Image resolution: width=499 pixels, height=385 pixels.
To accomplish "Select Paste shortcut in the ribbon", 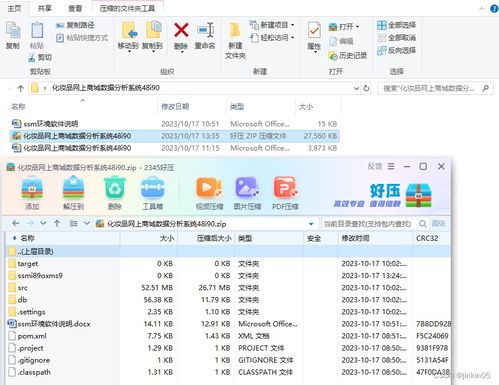I will (82, 38).
